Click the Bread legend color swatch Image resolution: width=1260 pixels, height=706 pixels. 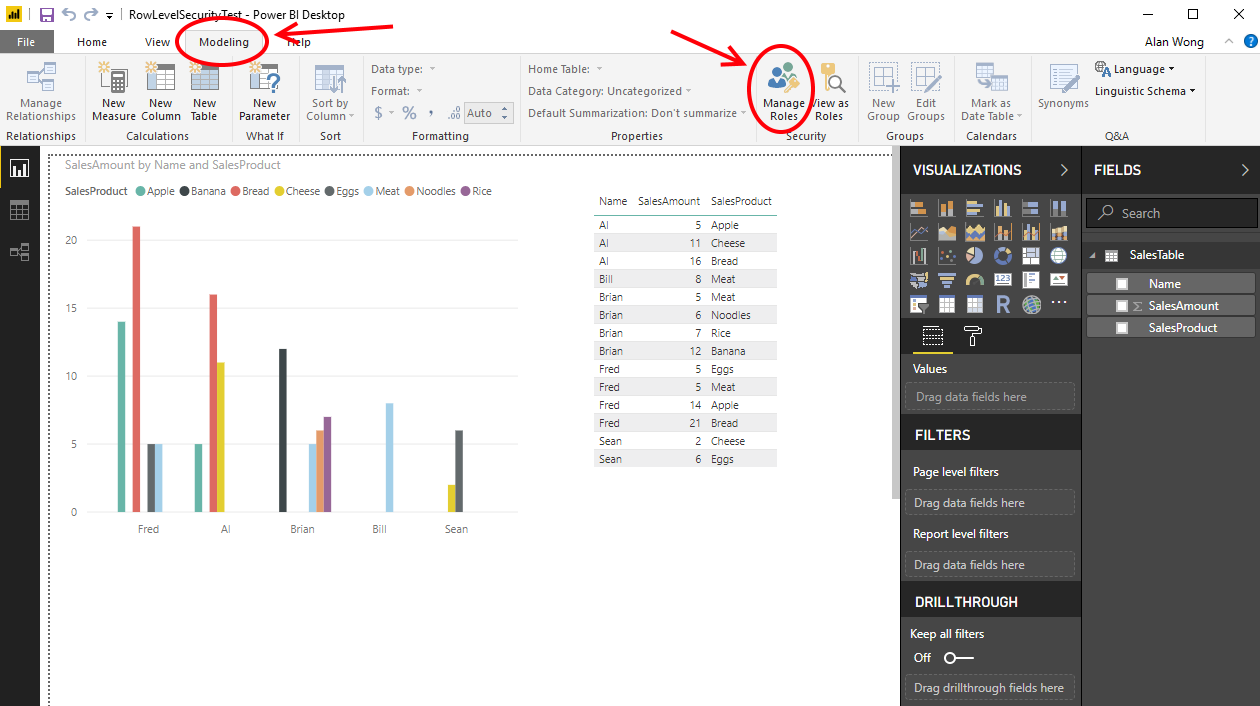(235, 191)
